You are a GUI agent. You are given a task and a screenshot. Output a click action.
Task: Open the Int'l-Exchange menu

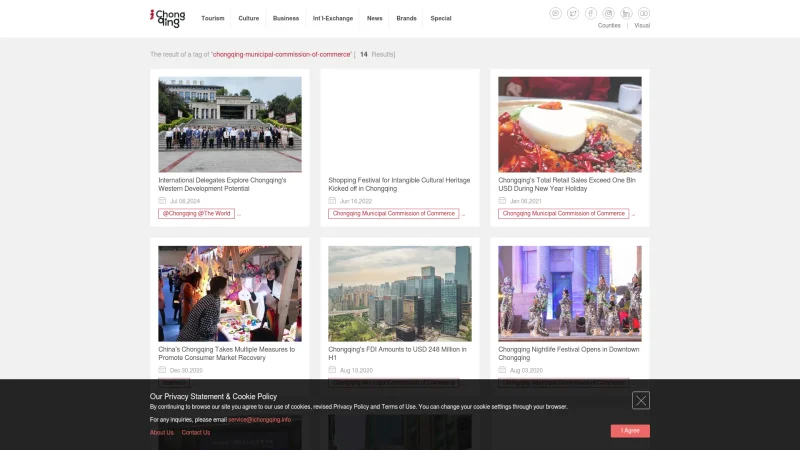click(333, 18)
